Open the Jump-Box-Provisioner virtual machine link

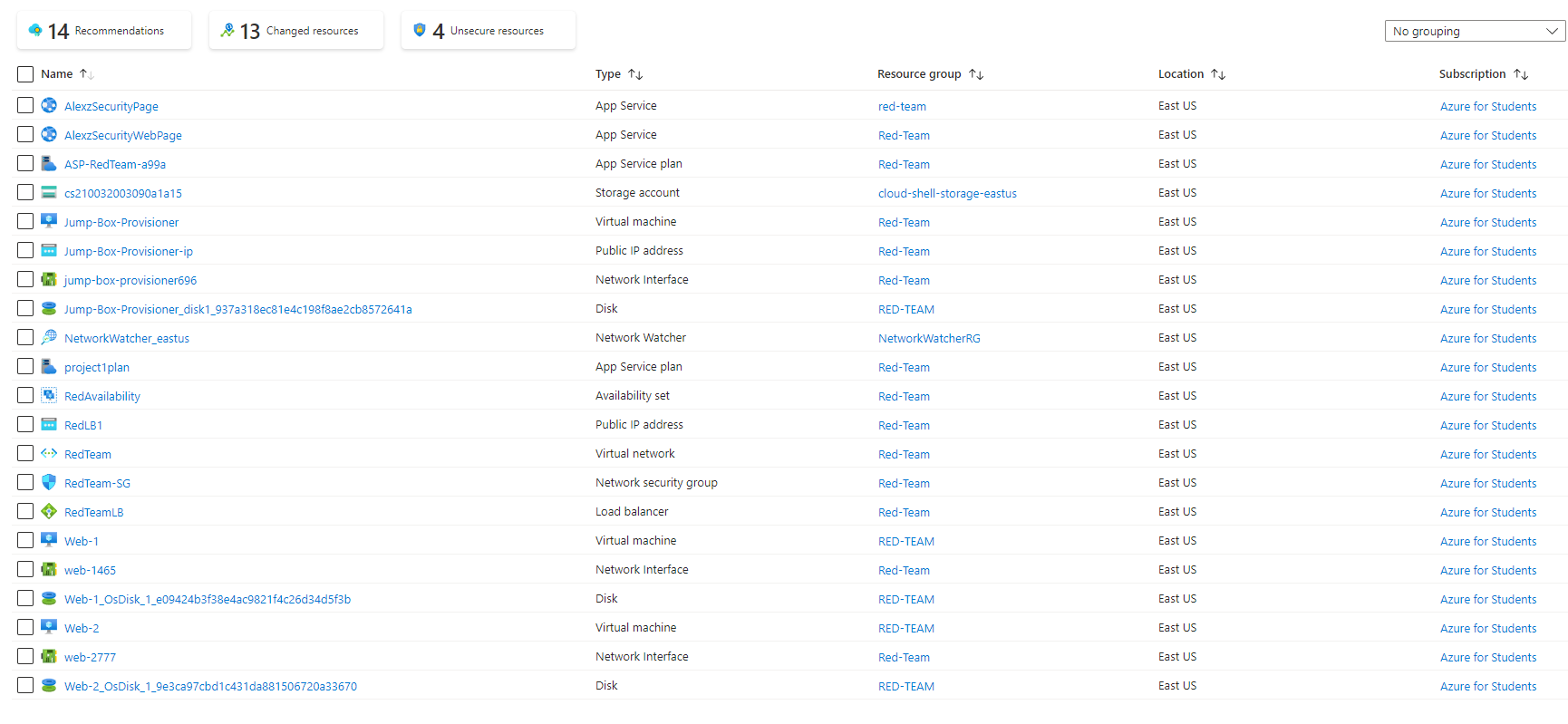121,222
